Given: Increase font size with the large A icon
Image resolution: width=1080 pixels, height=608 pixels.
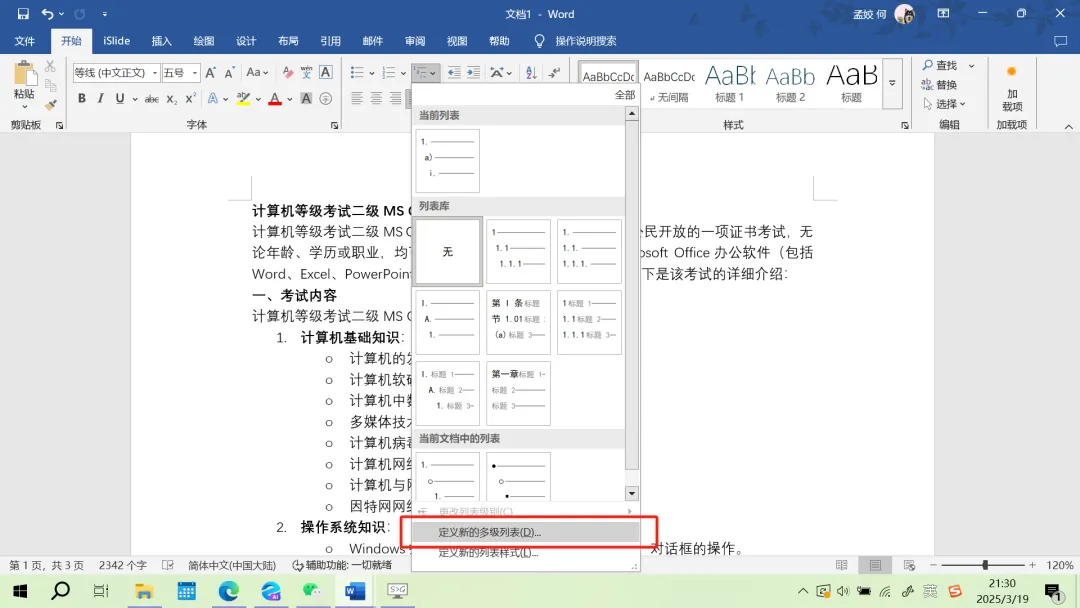Looking at the screenshot, I should 211,72.
